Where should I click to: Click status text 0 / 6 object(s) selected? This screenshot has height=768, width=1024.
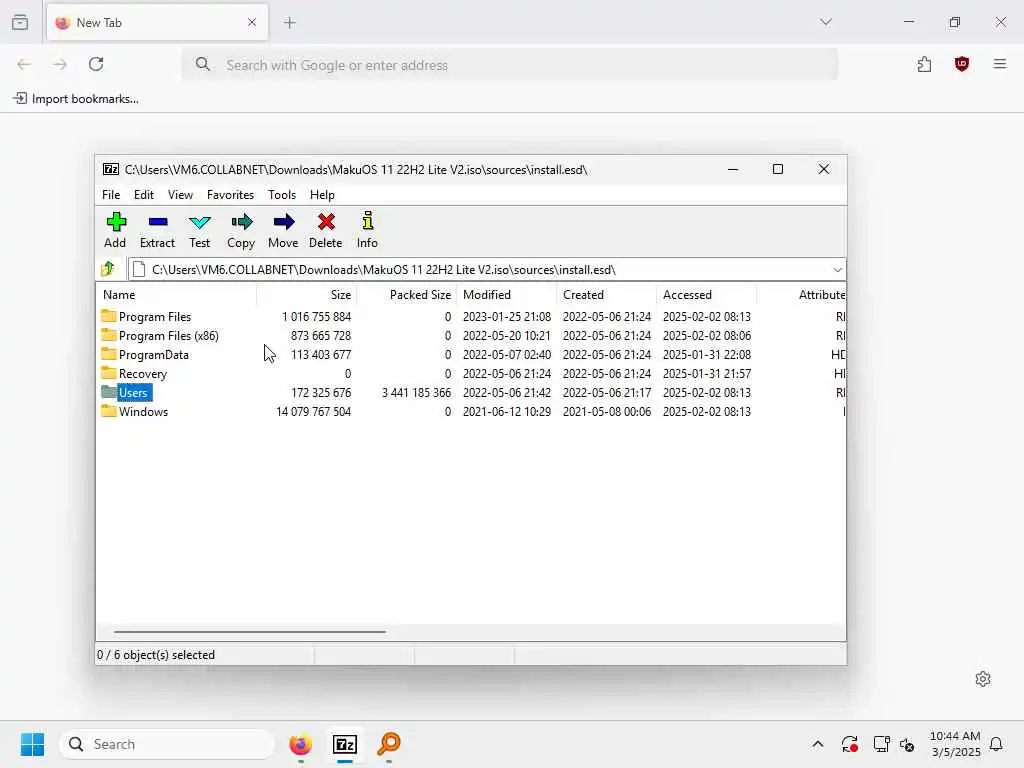coord(155,654)
